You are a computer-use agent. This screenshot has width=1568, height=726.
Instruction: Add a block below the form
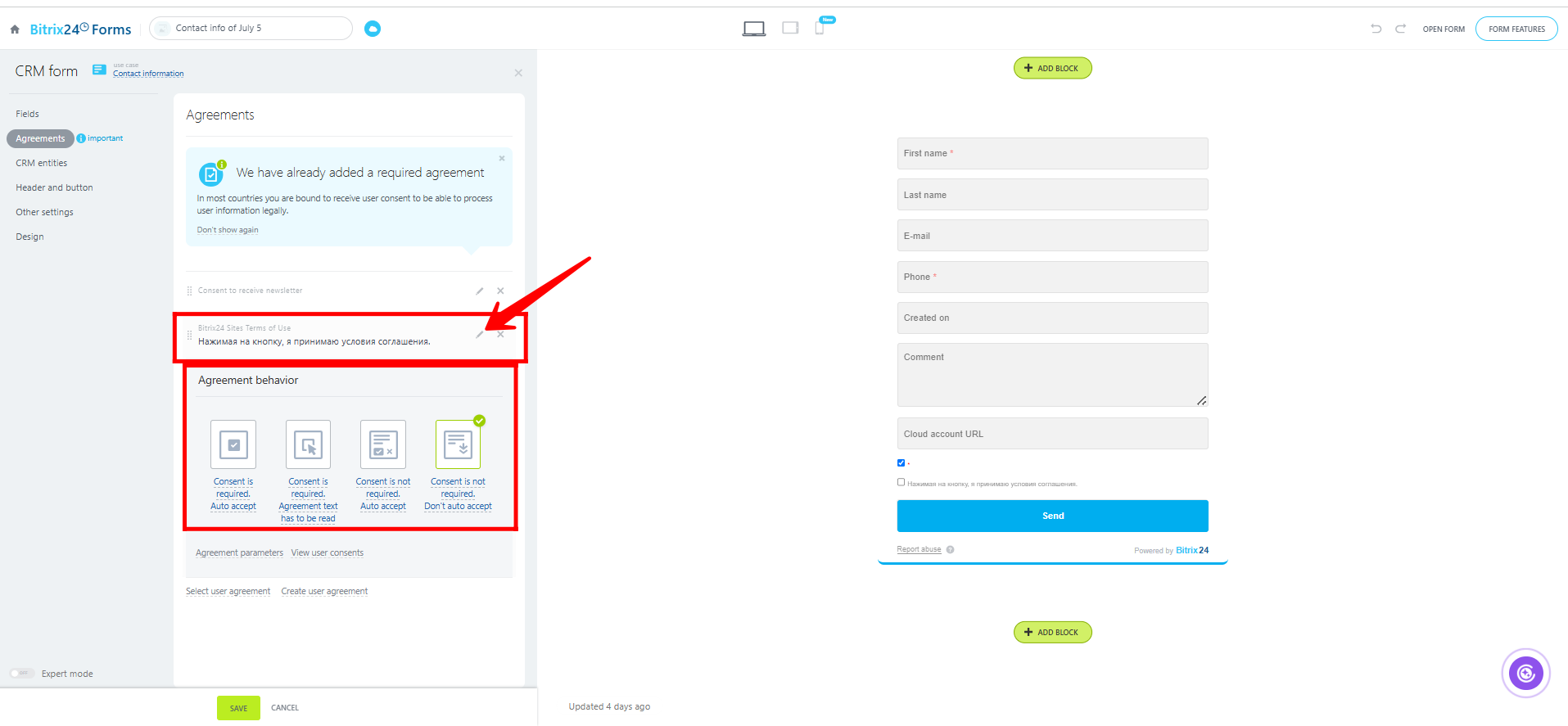click(1052, 632)
